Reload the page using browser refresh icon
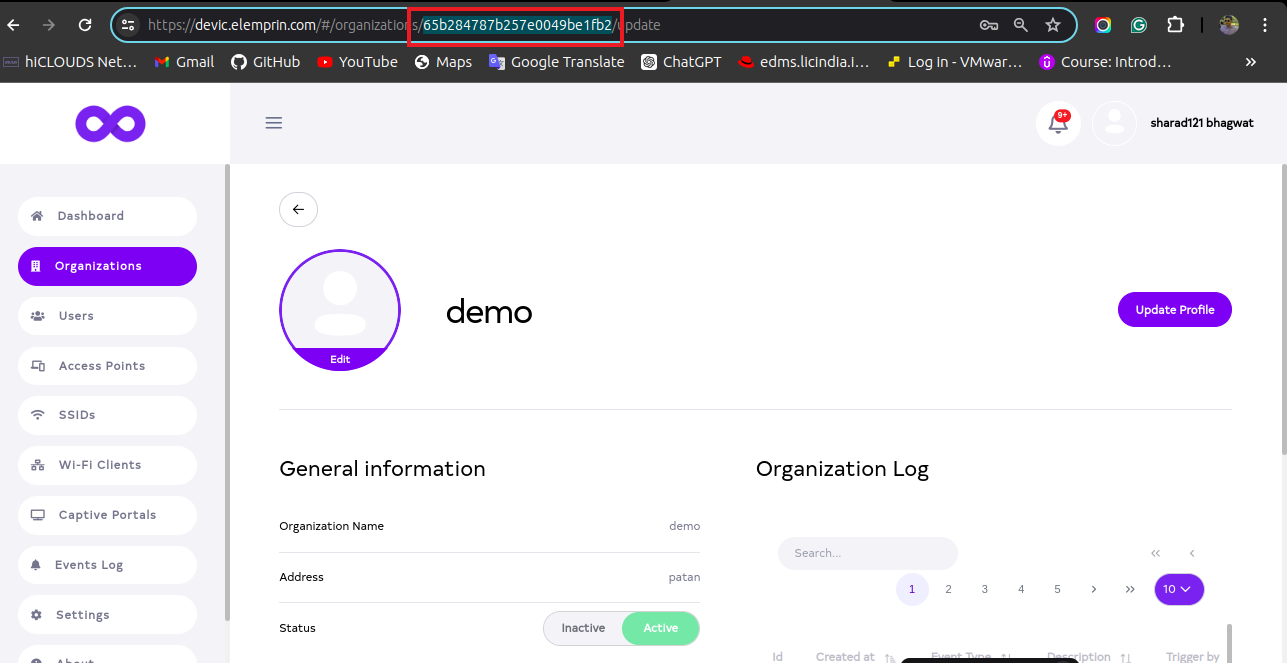This screenshot has height=663, width=1287. tap(85, 25)
